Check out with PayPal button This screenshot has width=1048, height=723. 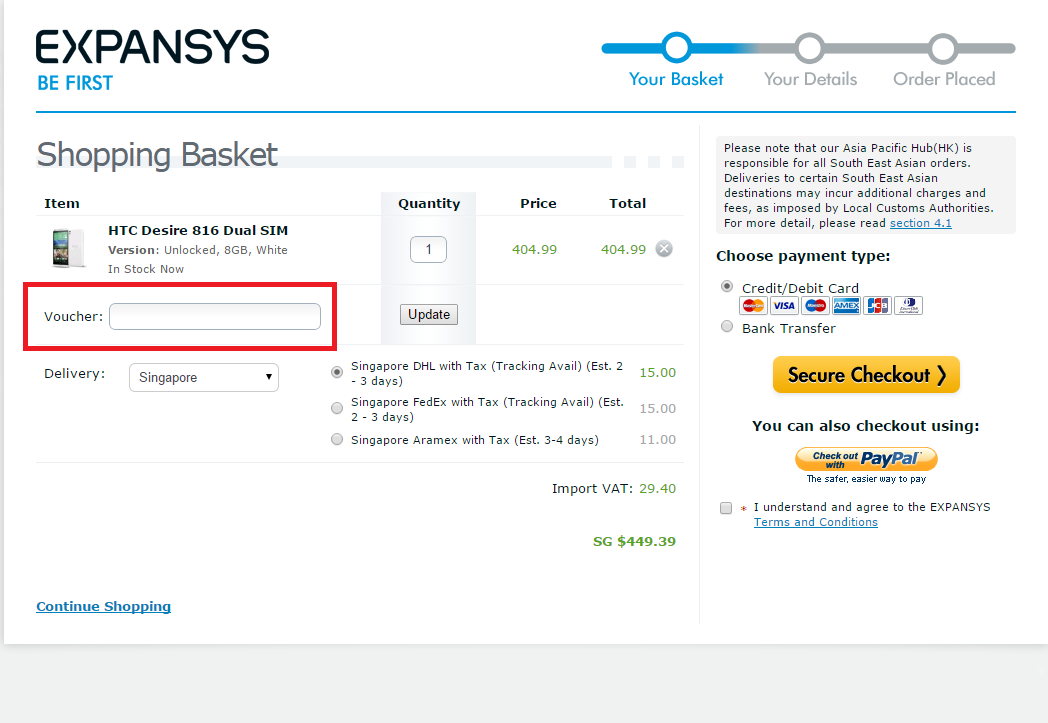pyautogui.click(x=866, y=459)
